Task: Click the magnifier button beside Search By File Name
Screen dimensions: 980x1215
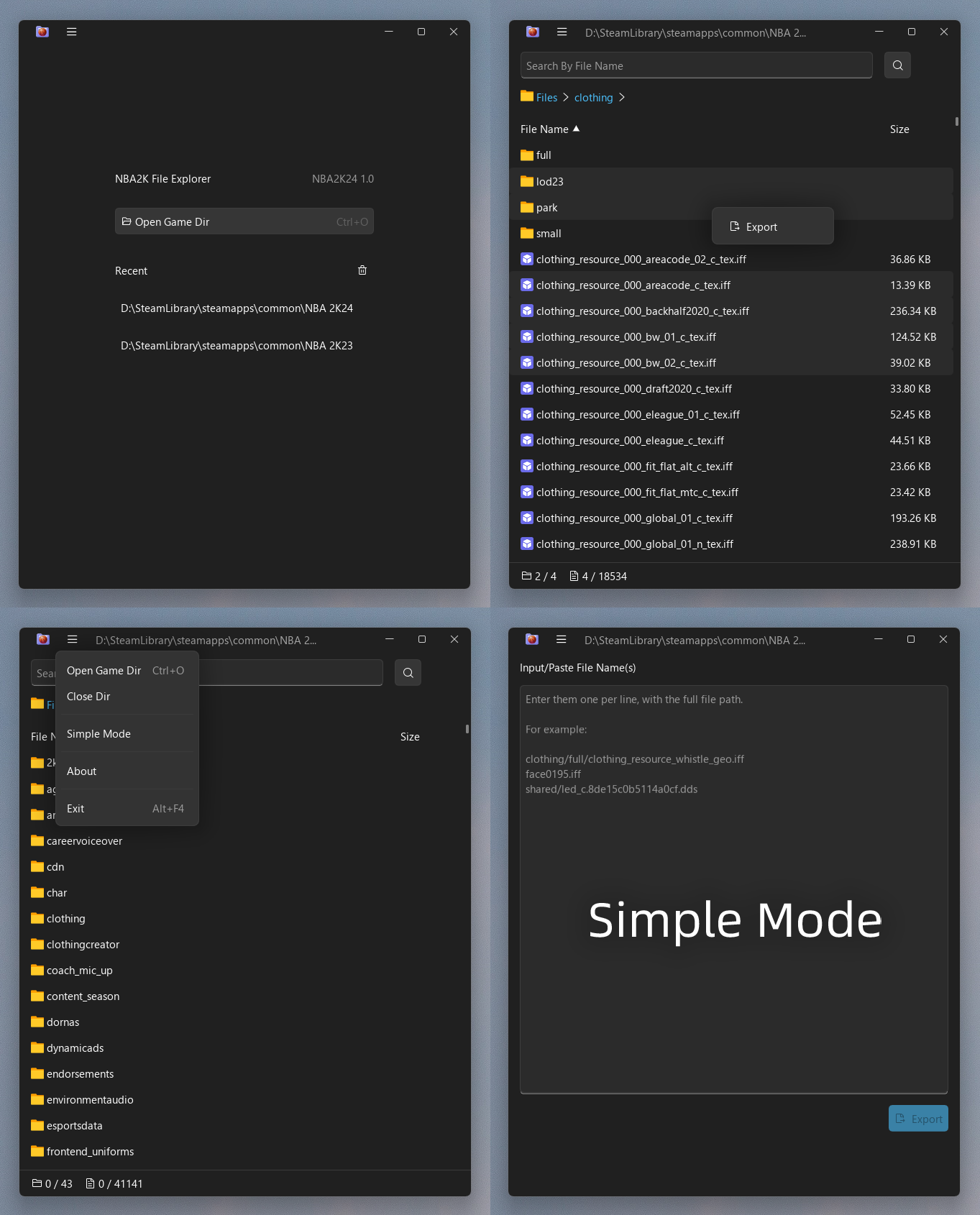Action: pos(897,65)
